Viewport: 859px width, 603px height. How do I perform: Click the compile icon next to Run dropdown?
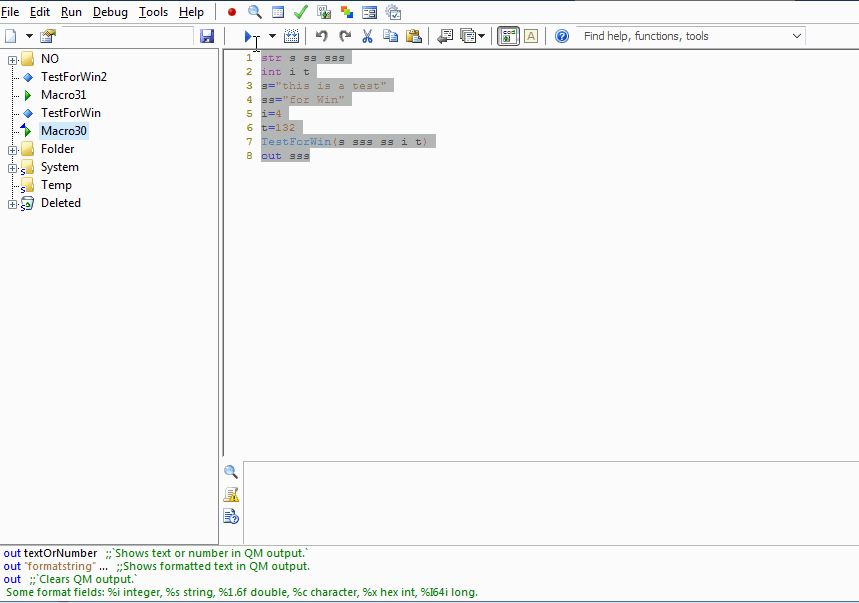pyautogui.click(x=291, y=36)
